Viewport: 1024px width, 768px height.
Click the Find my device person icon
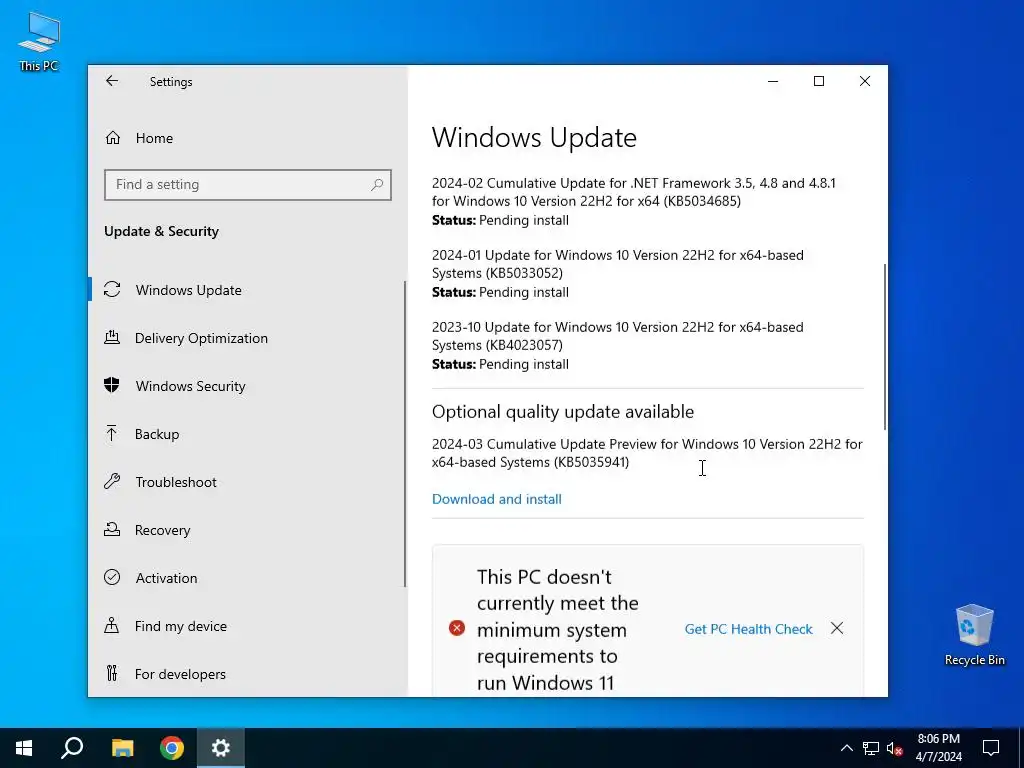coord(112,626)
